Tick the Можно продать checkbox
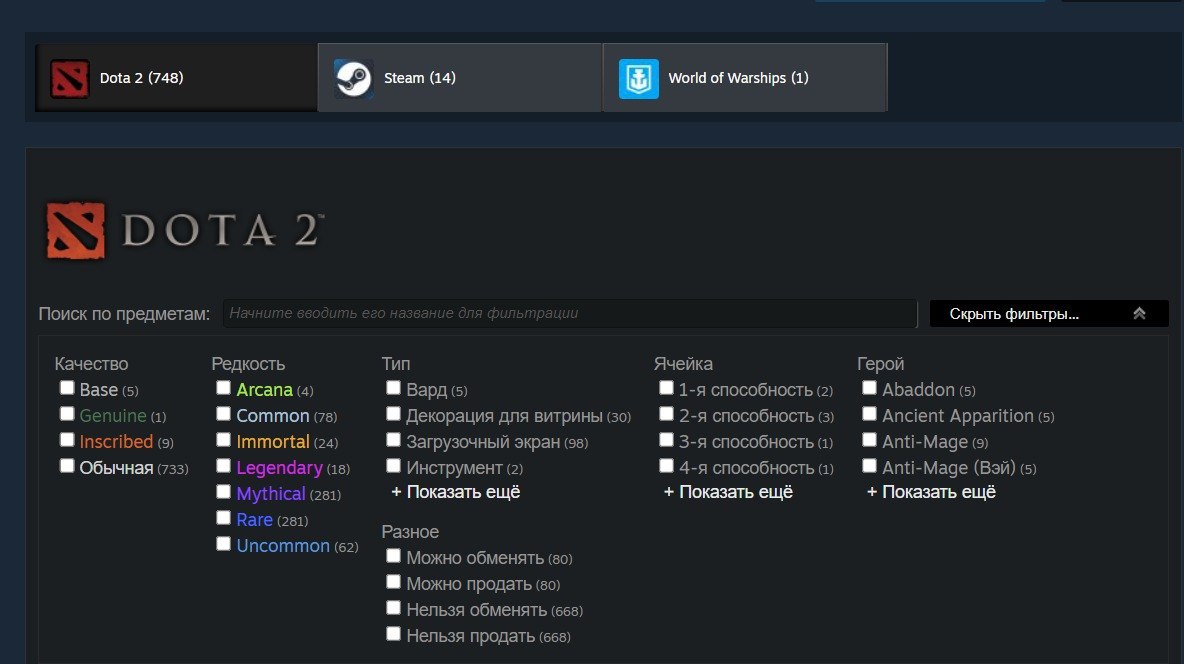This screenshot has width=1184, height=664. (393, 582)
